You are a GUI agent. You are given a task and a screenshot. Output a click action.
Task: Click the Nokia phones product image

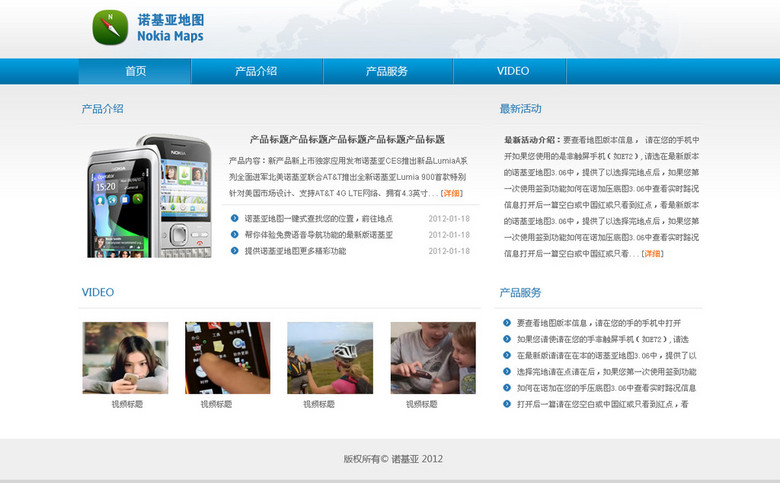tap(150, 195)
